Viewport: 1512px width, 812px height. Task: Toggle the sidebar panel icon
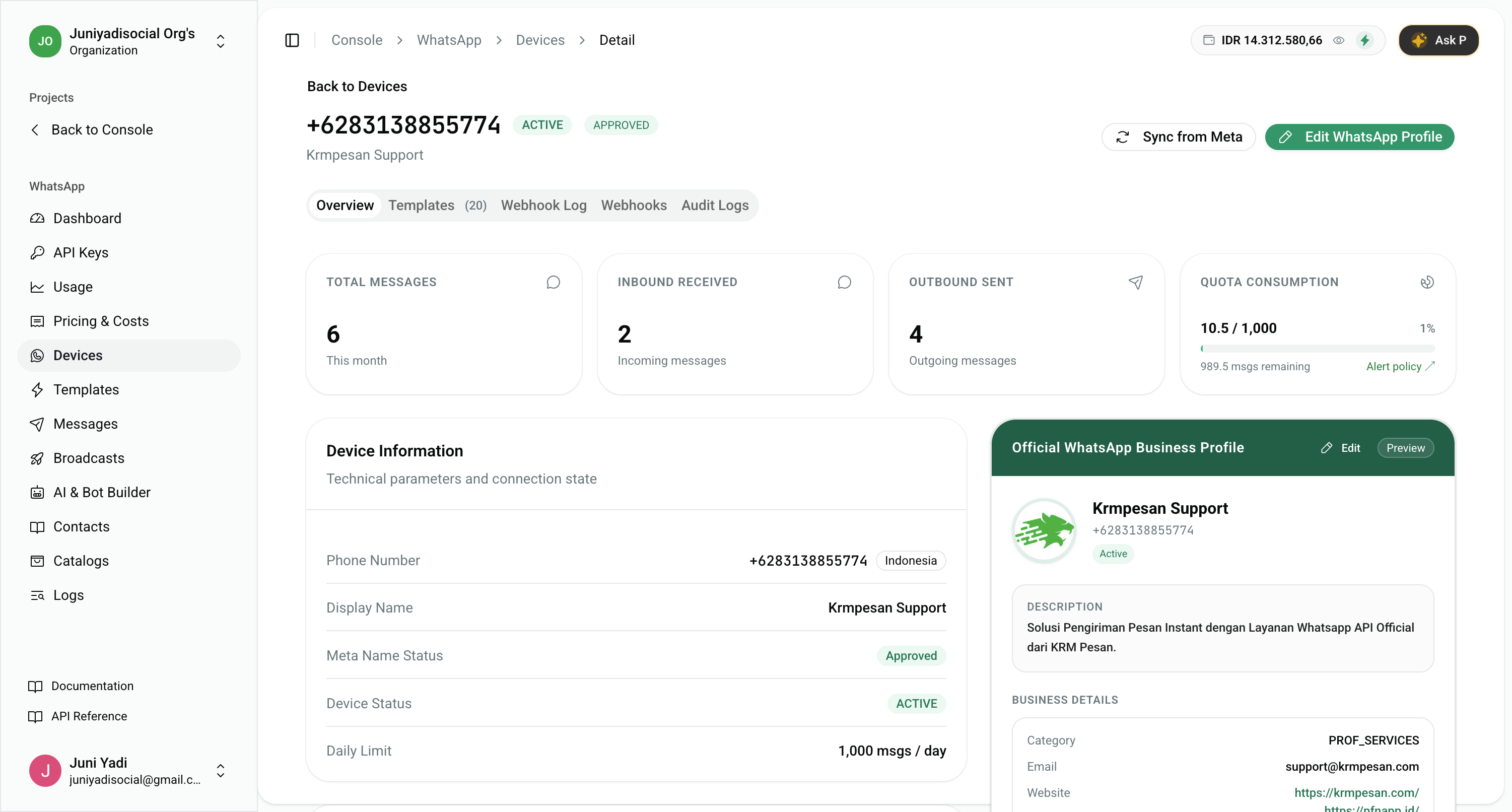coord(292,40)
